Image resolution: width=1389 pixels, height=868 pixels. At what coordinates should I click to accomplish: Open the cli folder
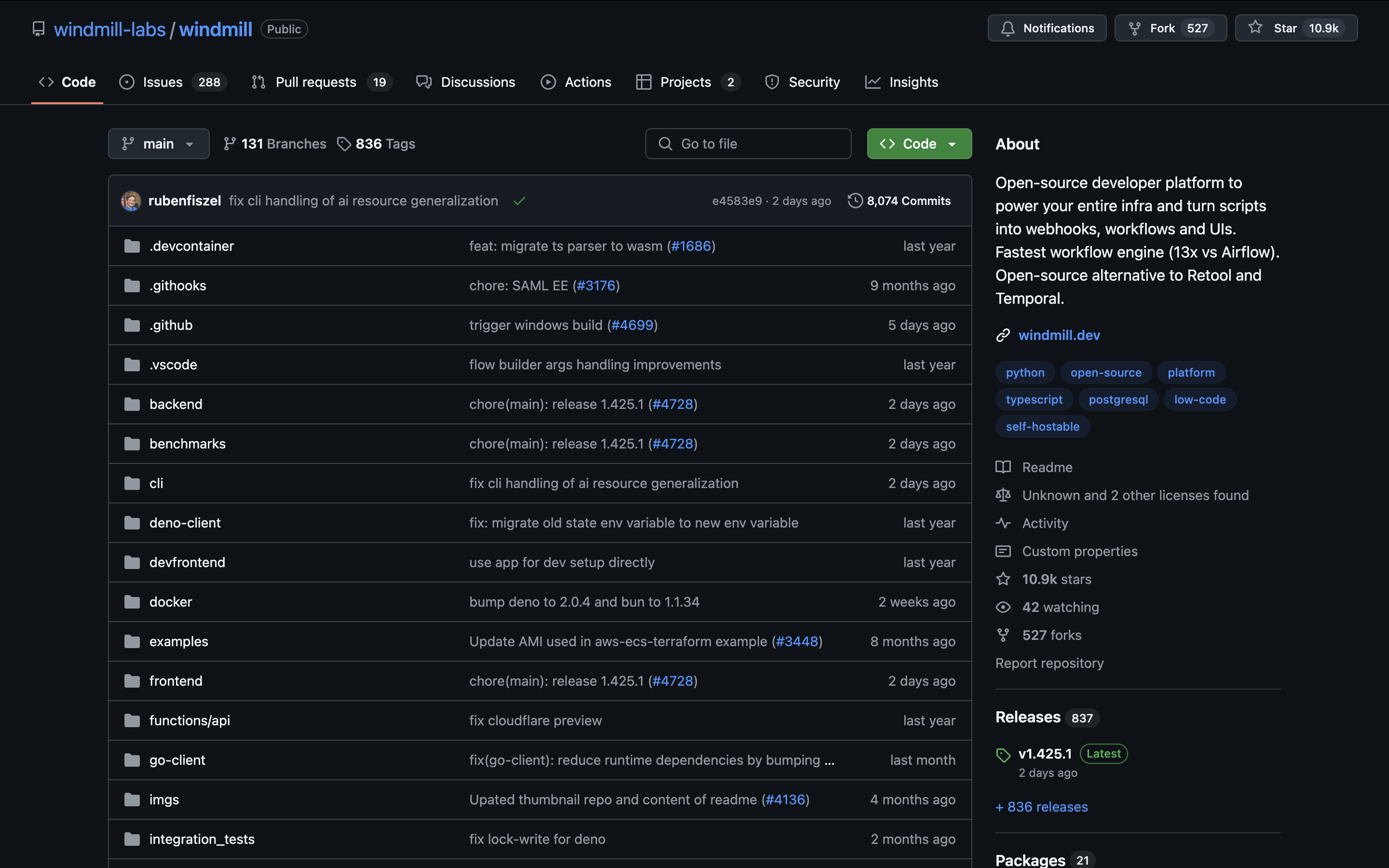(156, 483)
